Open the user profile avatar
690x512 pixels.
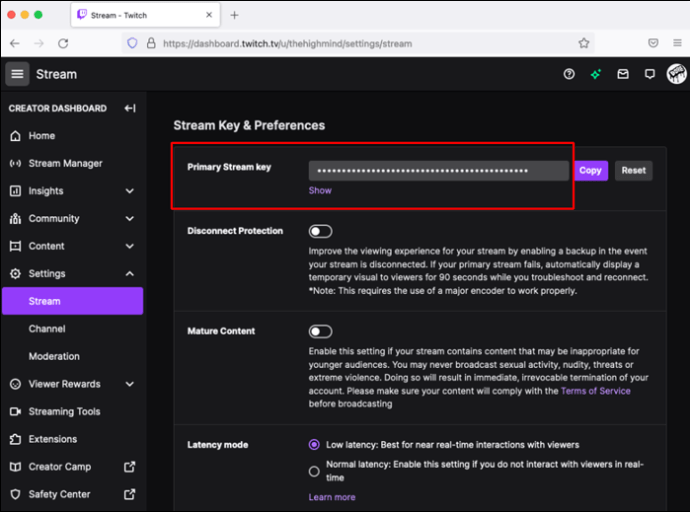(x=676, y=74)
